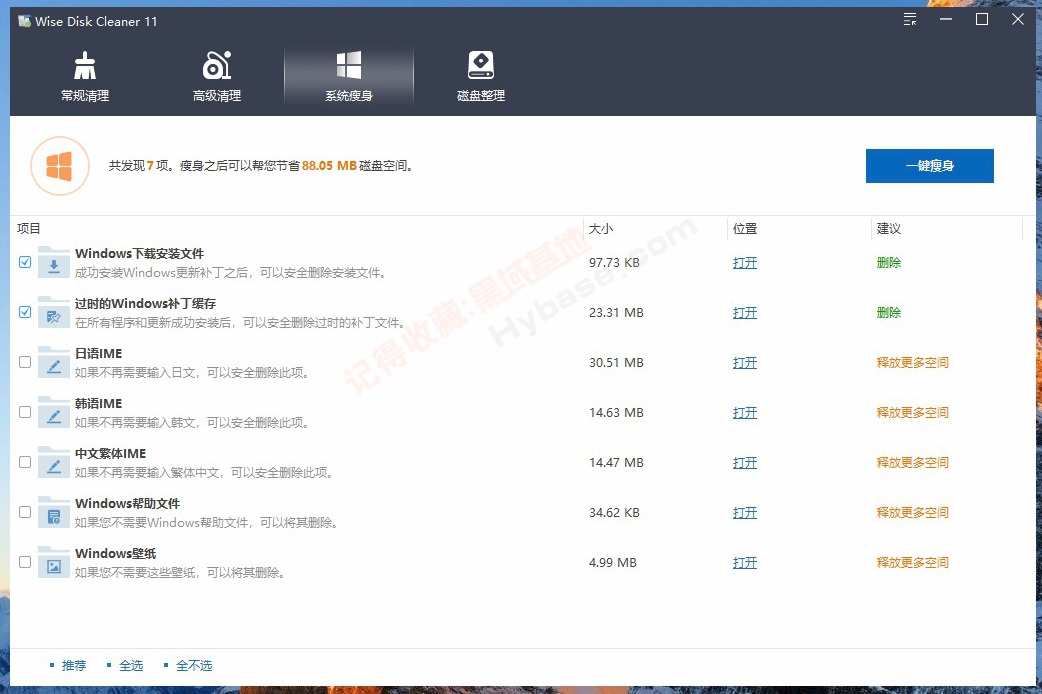Click the 全选 link at bottom
The image size is (1042, 694).
click(131, 665)
